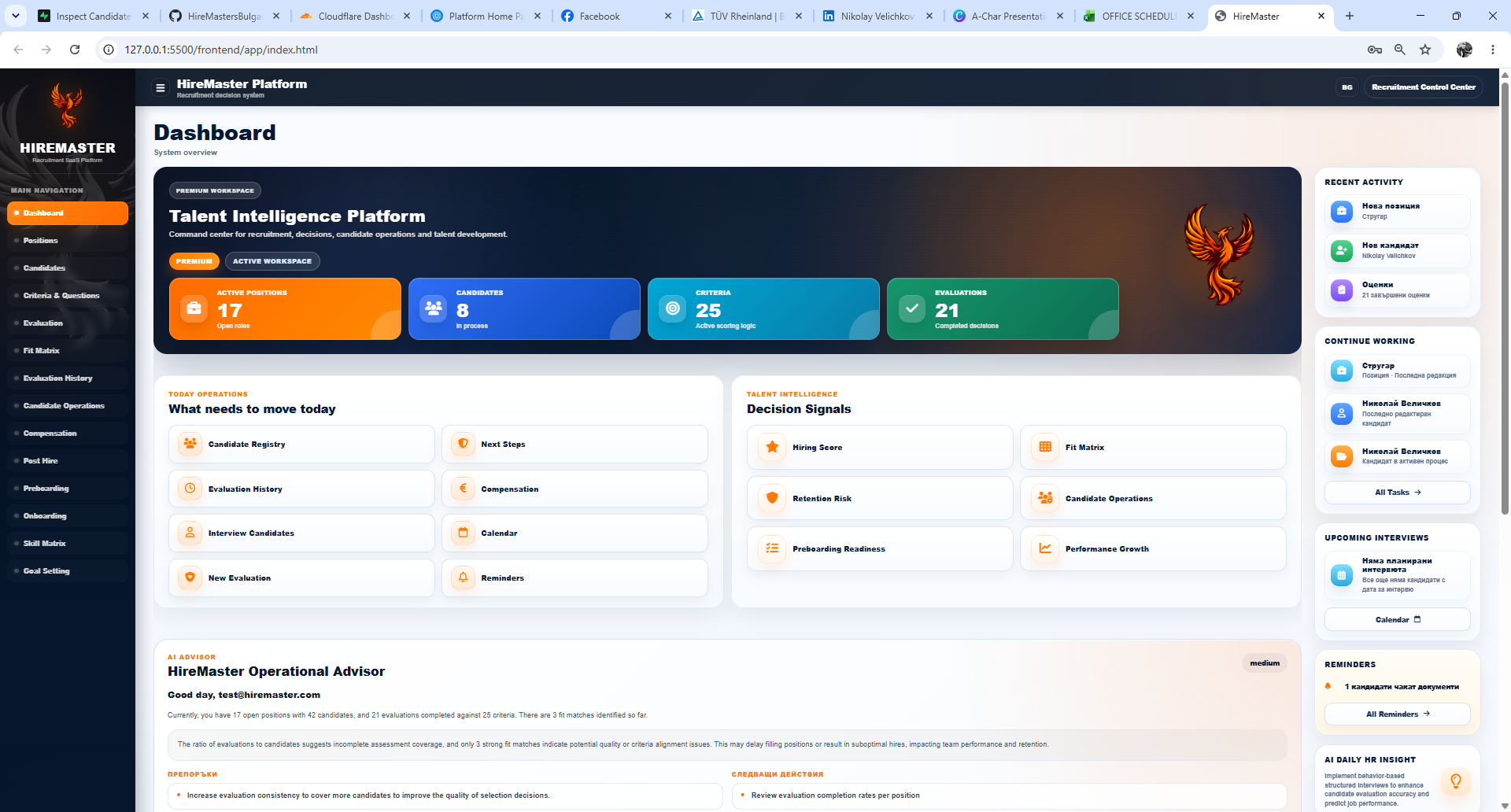Switch to the Cloudflare Dashboard tab
Viewport: 1511px width, 812px height.
[353, 16]
